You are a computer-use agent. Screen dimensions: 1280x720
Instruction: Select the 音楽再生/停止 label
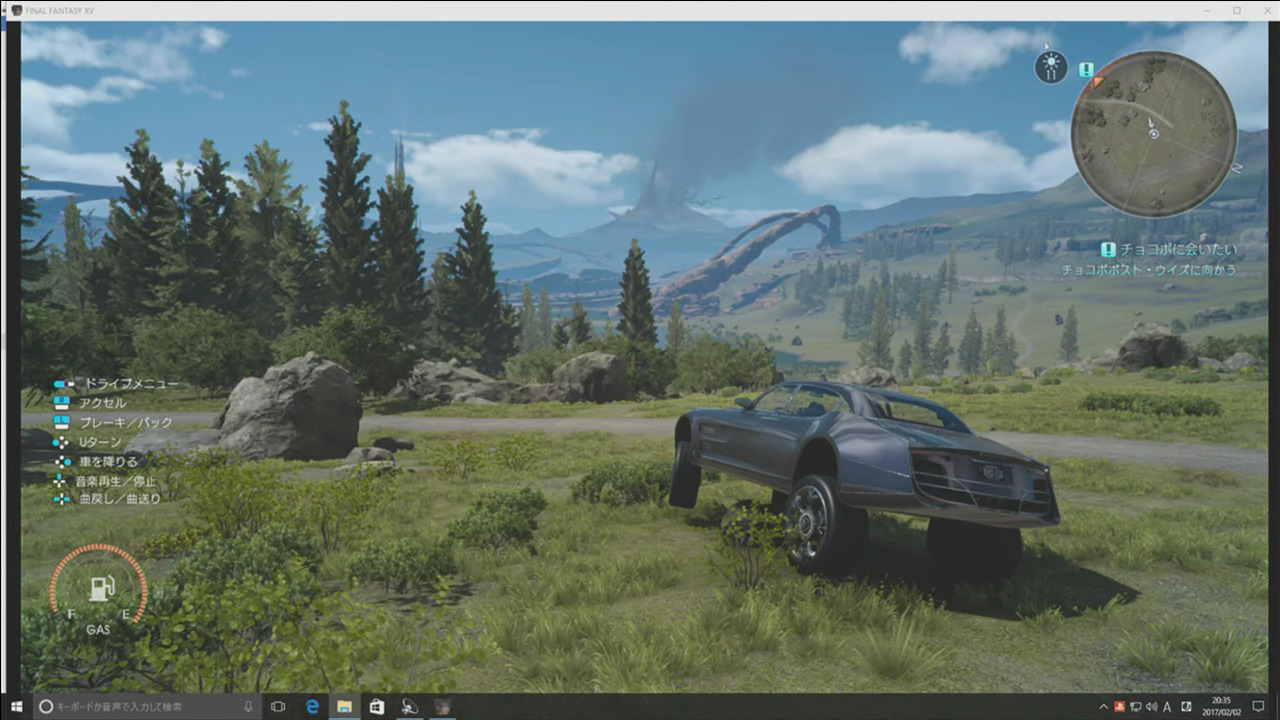(x=116, y=480)
